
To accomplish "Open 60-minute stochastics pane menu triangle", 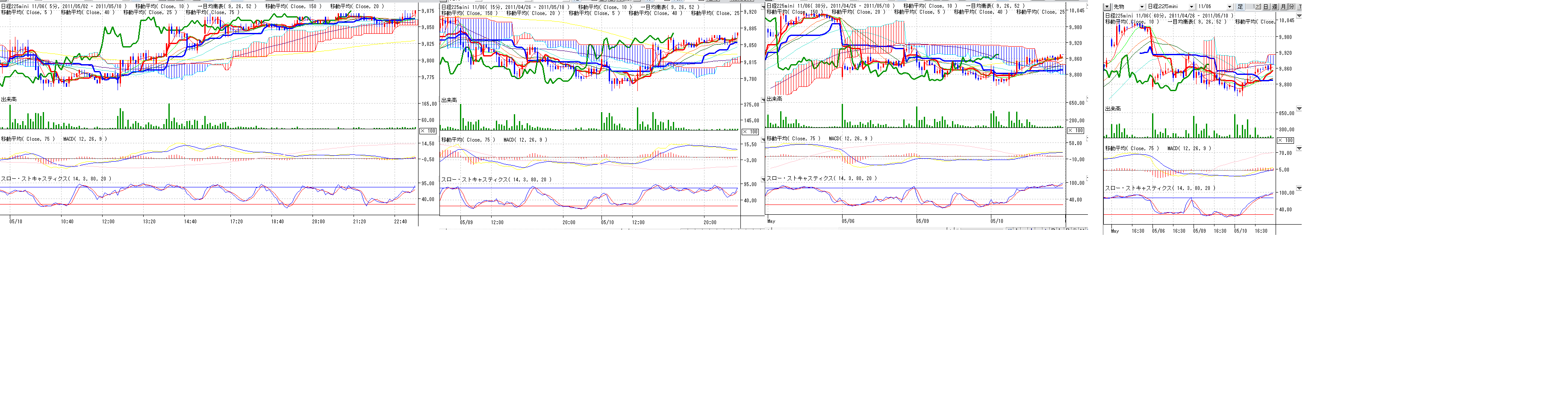I will pos(1299,188).
